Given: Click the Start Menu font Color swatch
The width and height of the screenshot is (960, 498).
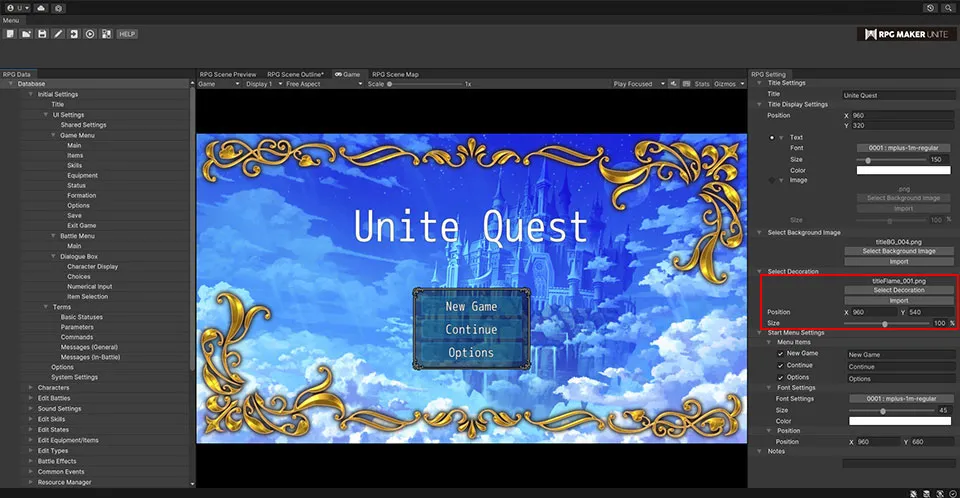Looking at the screenshot, I should coord(898,421).
